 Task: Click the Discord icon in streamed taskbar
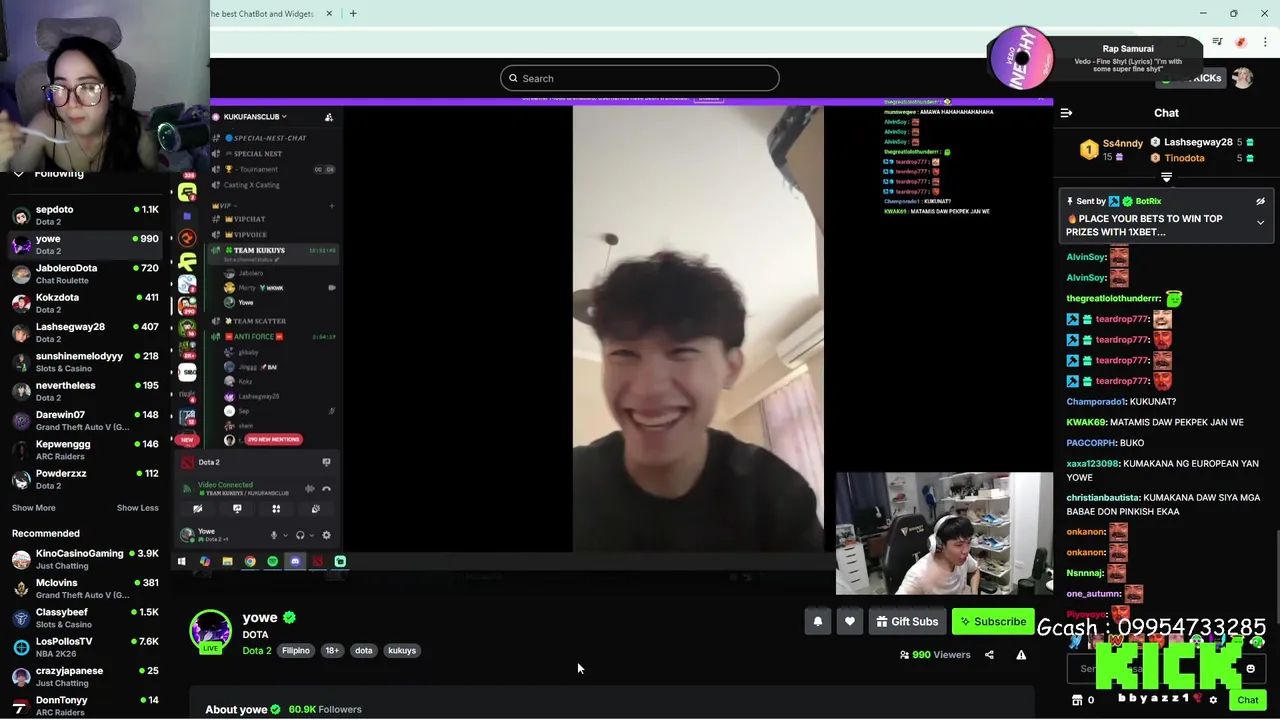295,562
